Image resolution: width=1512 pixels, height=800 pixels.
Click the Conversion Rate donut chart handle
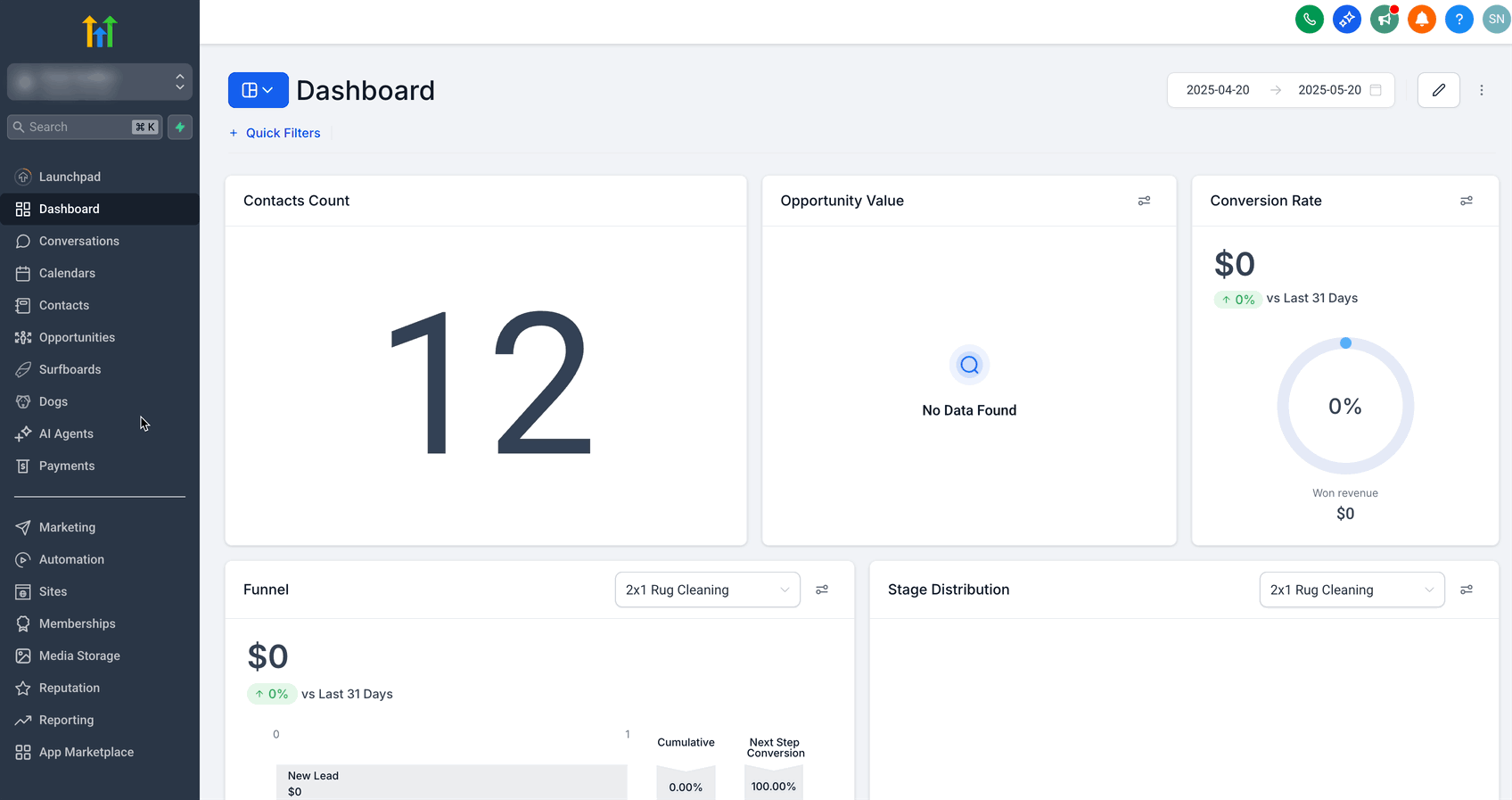1345,342
